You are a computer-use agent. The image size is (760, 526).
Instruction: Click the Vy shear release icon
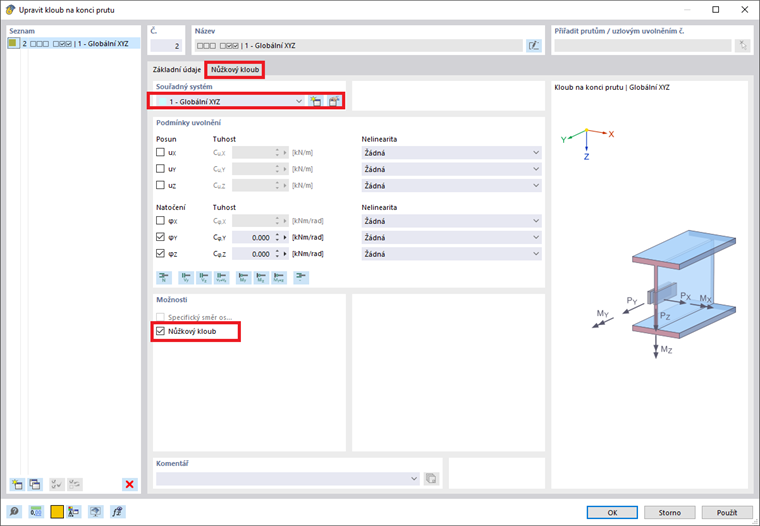pos(186,277)
